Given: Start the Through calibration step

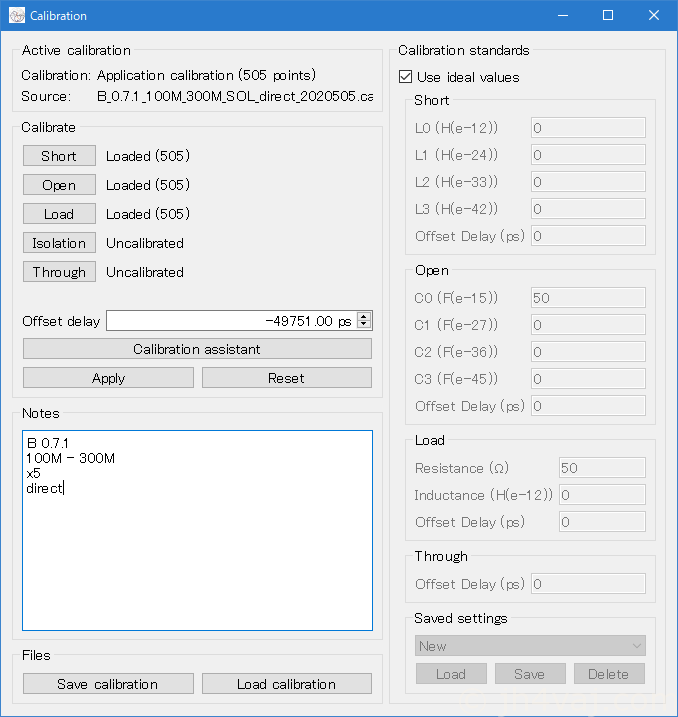Looking at the screenshot, I should [59, 272].
